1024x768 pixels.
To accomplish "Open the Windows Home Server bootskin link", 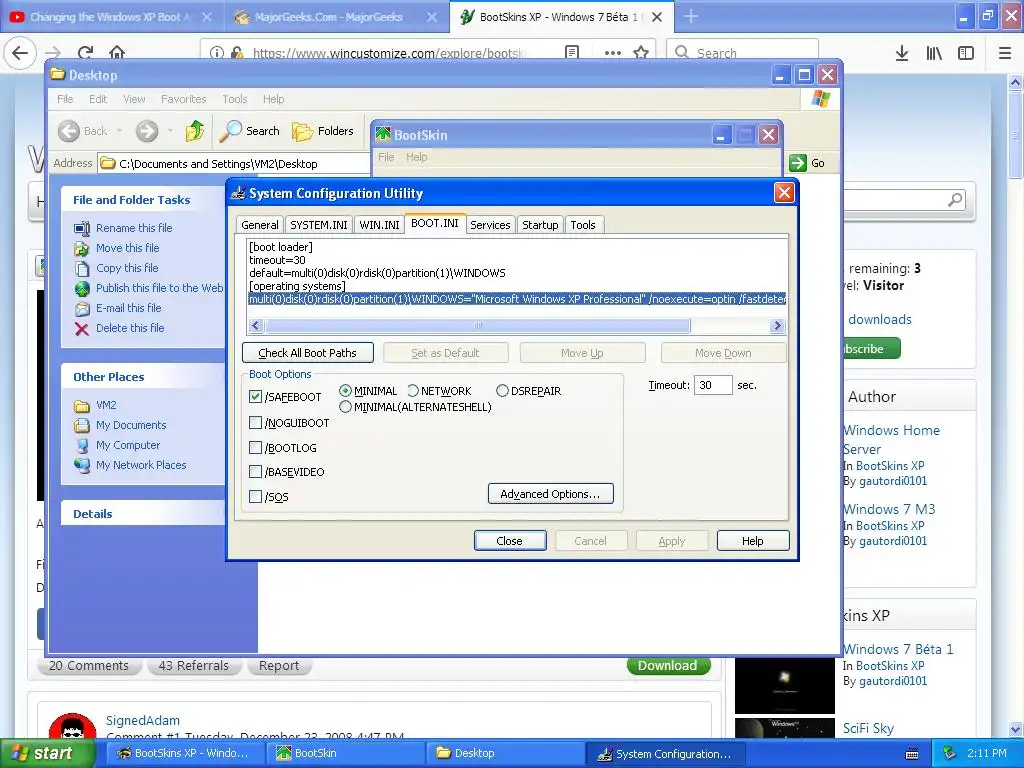I will [x=891, y=440].
